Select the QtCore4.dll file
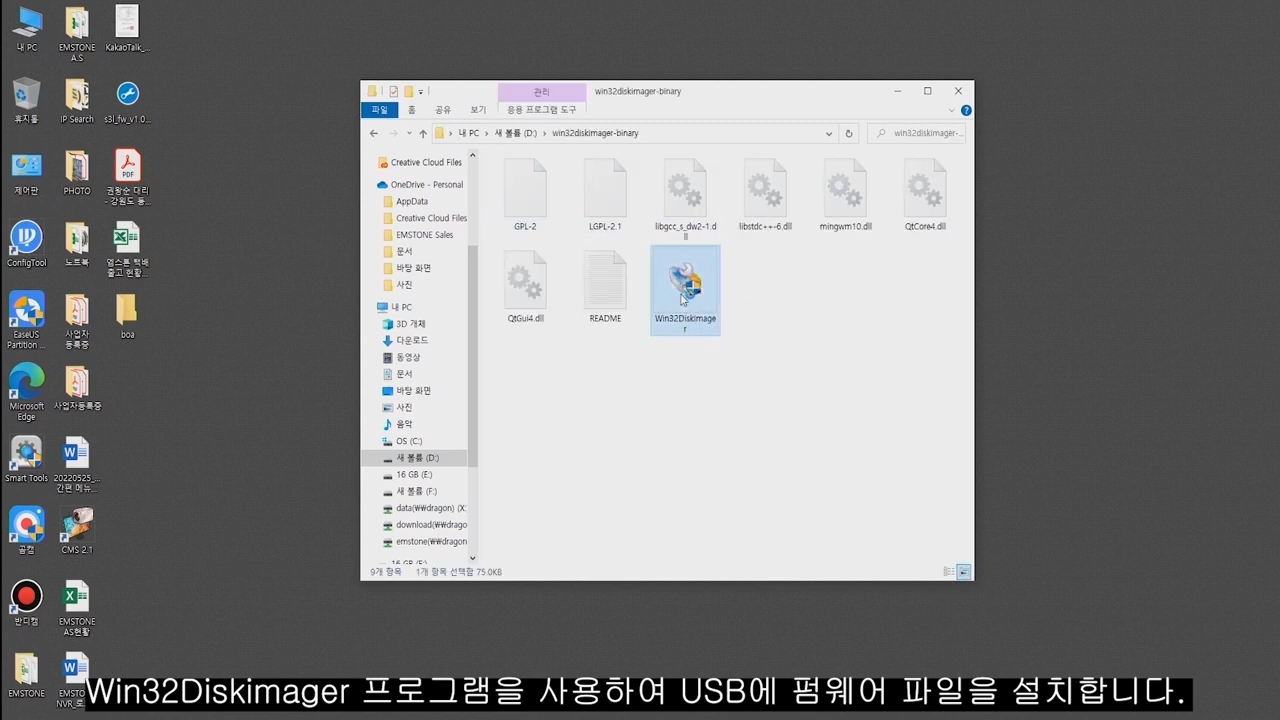 click(x=925, y=195)
